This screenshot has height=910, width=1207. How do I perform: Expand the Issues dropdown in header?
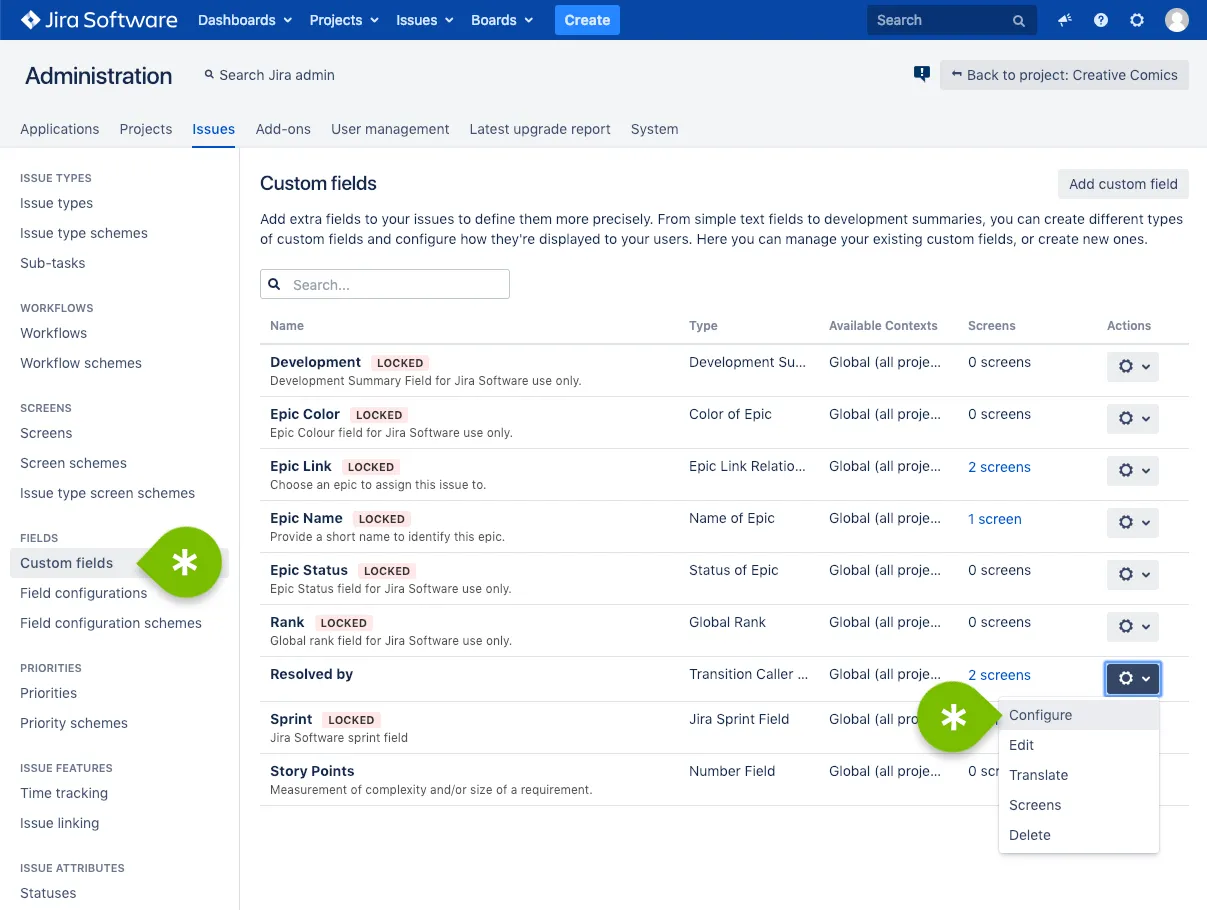[425, 20]
